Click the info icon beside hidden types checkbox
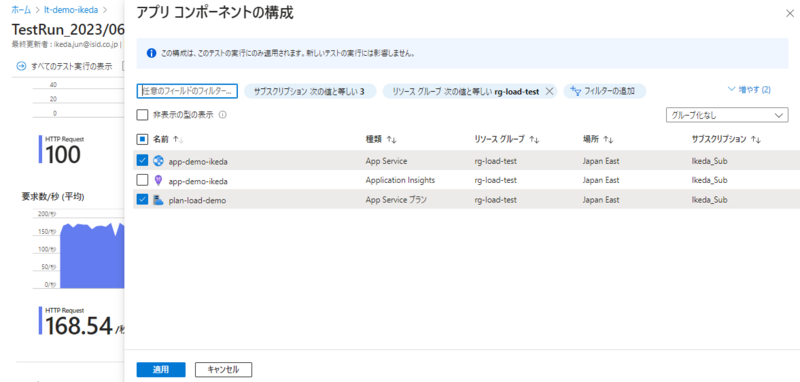This screenshot has height=382, width=800. coord(222,115)
